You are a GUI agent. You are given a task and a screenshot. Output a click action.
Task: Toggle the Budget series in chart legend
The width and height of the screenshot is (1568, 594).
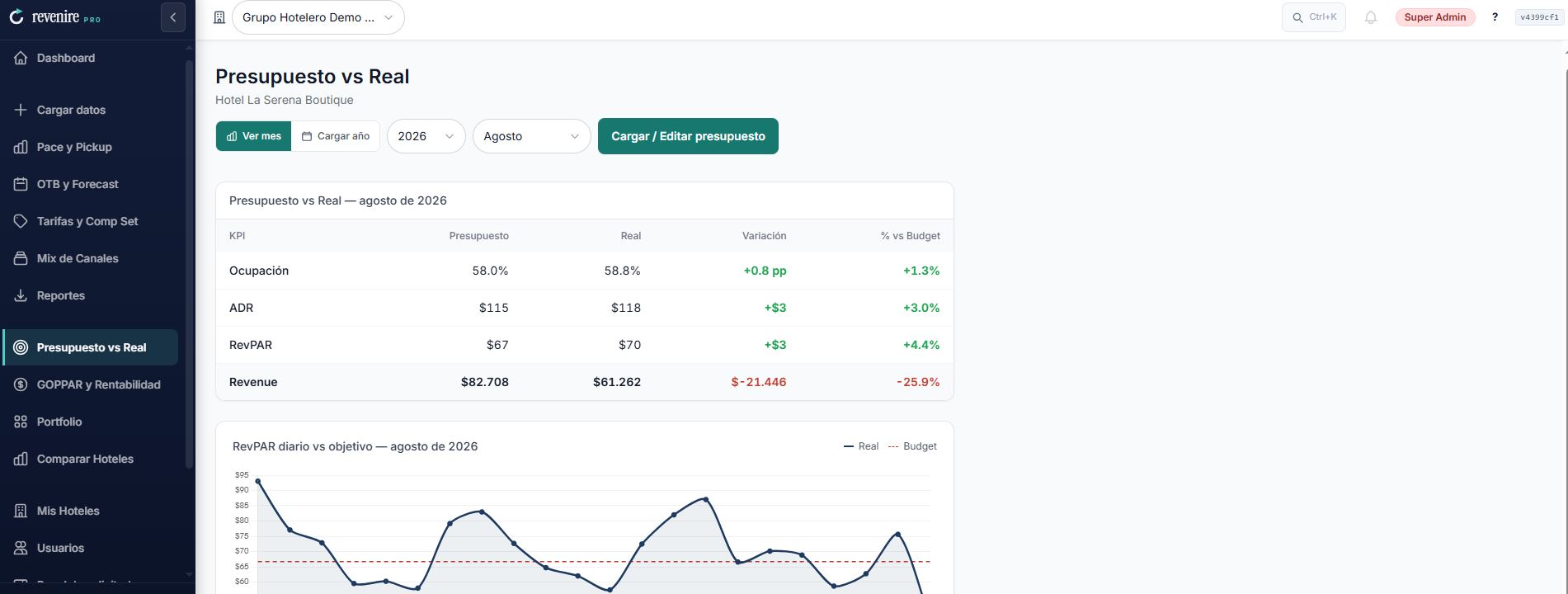click(912, 446)
